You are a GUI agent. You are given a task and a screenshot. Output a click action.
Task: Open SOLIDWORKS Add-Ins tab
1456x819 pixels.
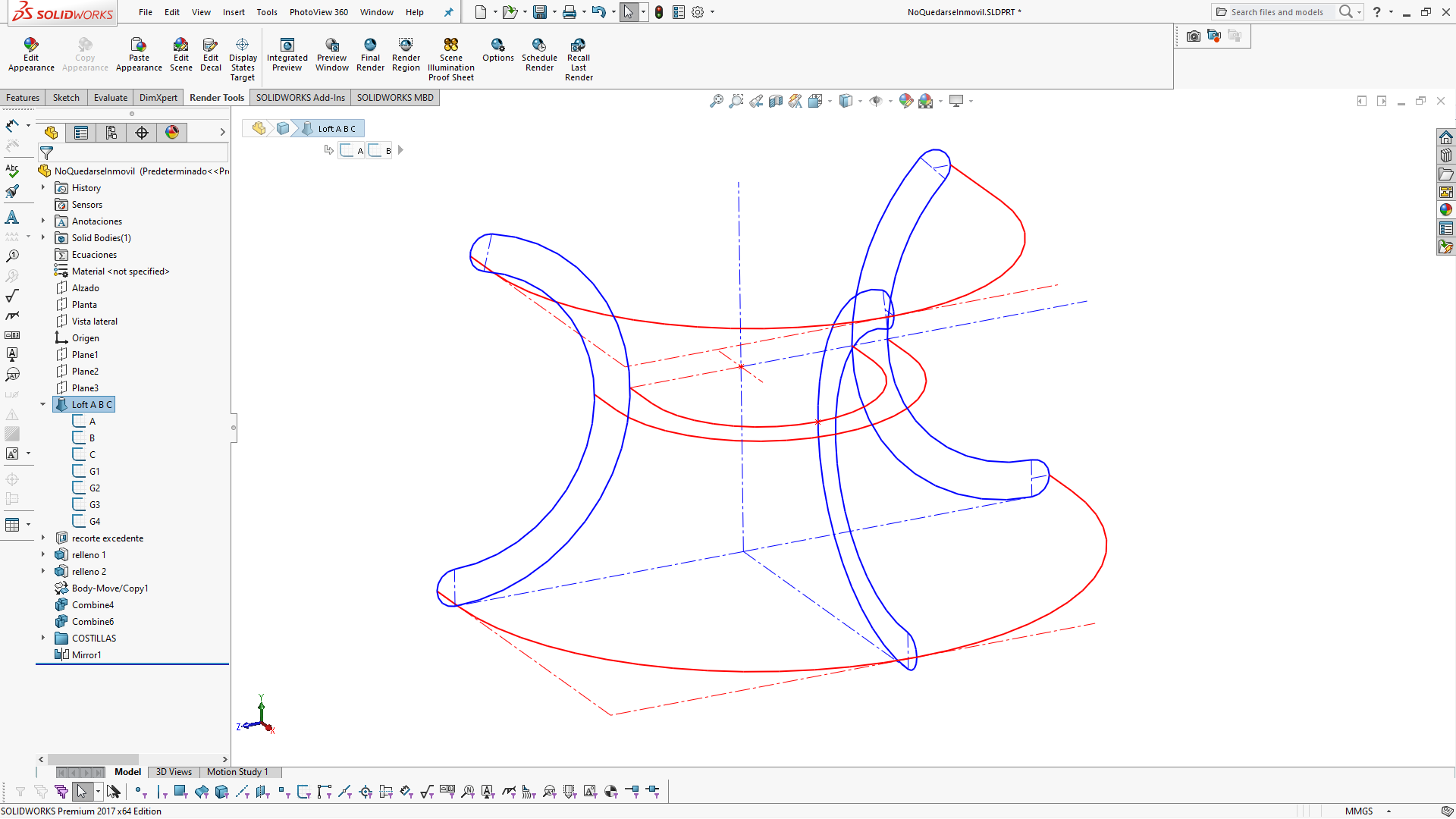pos(300,98)
